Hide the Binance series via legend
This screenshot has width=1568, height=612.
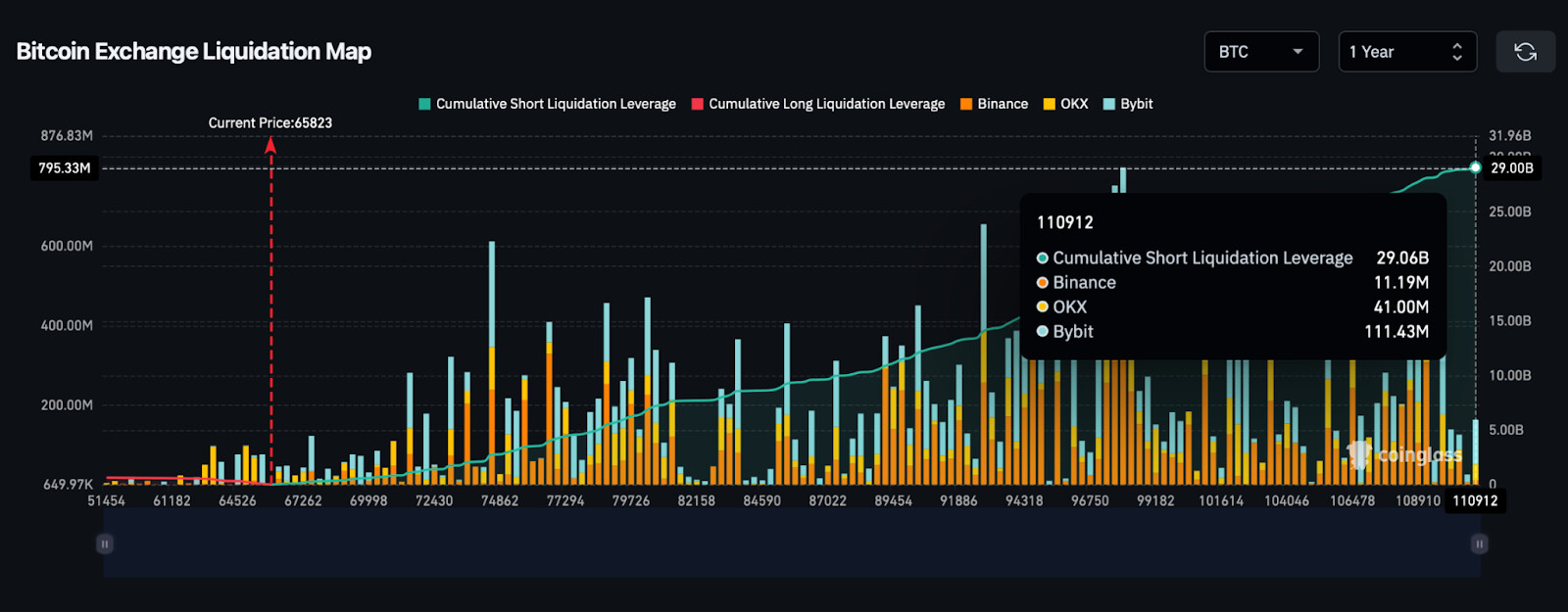994,104
